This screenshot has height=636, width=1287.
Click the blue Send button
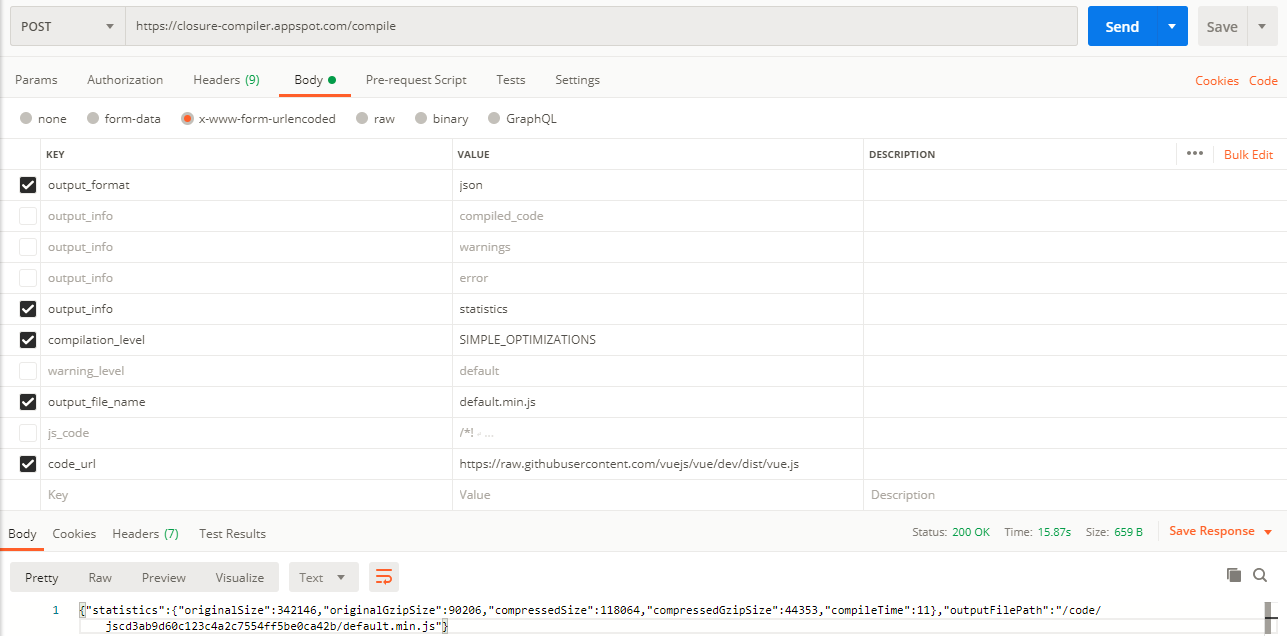tap(1122, 26)
